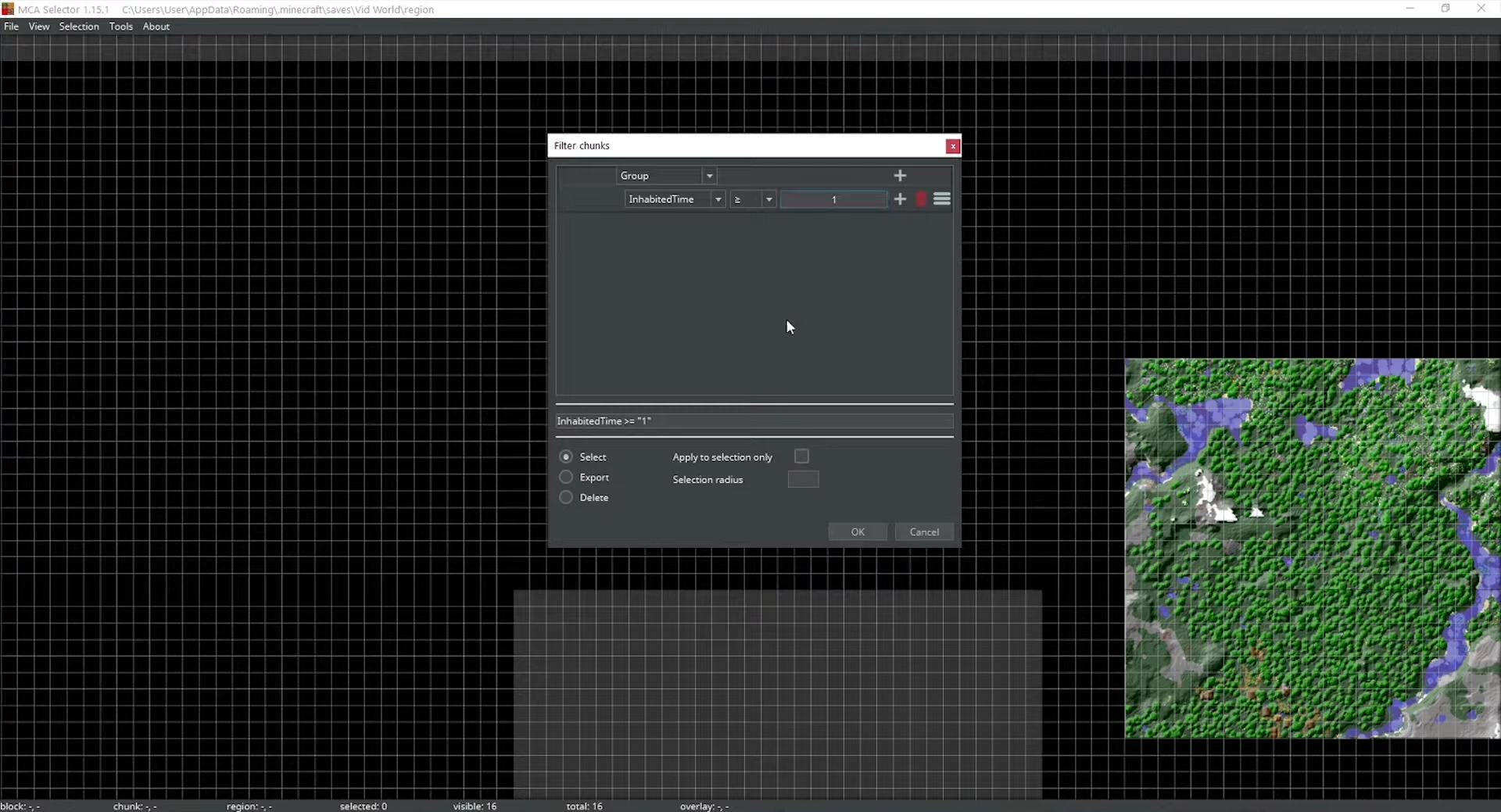This screenshot has height=812, width=1501.
Task: Open the InhabitedTime filter type dropdown
Action: 718,199
